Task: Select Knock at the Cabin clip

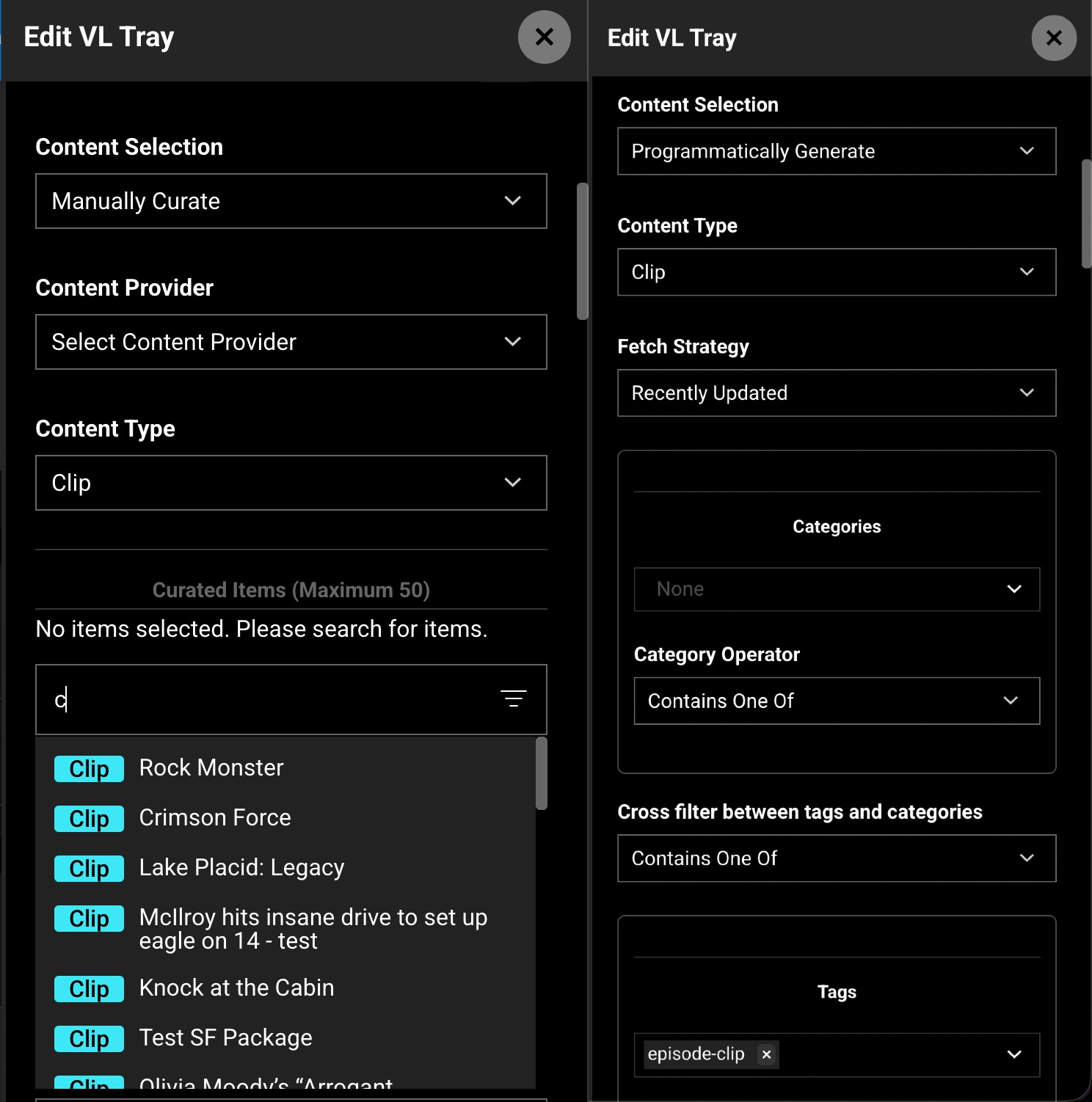Action: tap(285, 988)
